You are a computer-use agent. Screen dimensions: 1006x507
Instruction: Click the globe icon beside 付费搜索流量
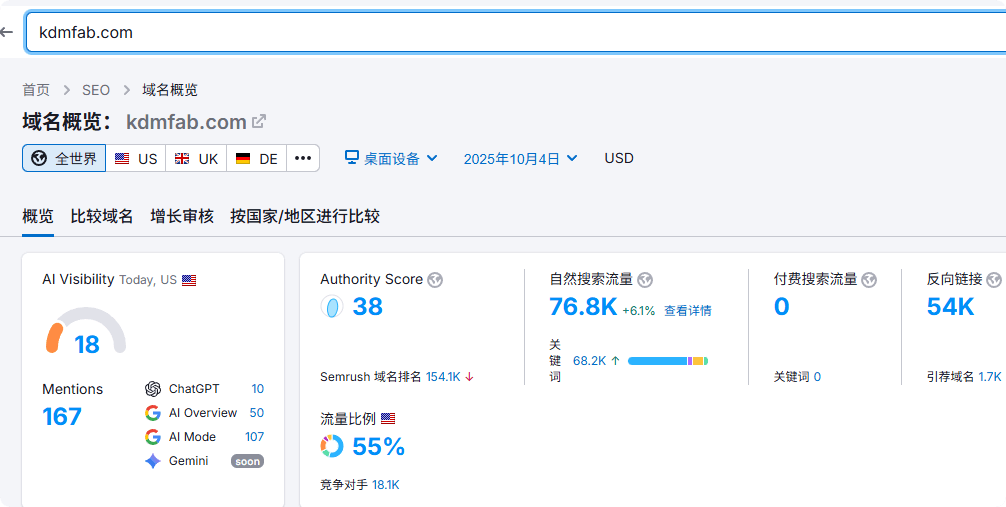[x=869, y=280]
